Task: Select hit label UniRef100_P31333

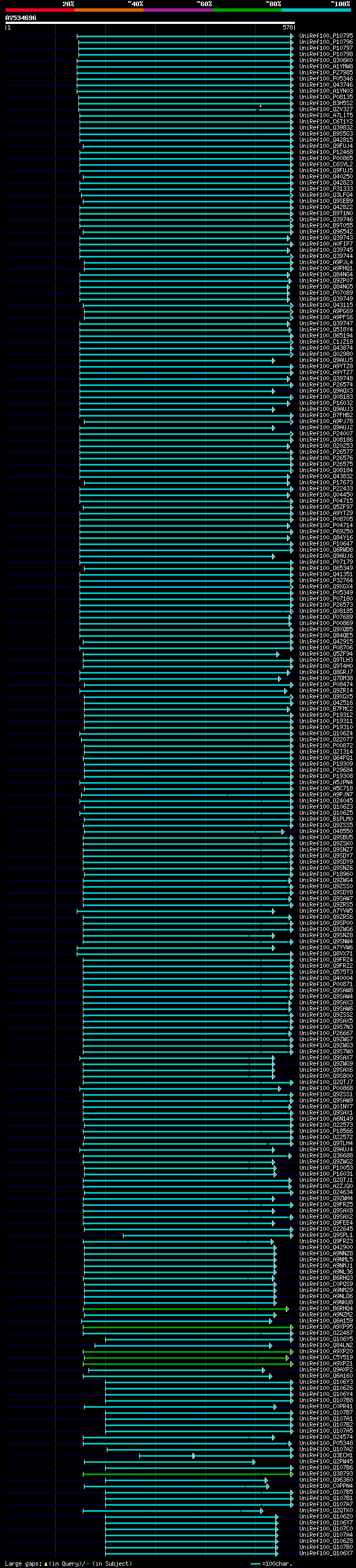Action: (x=325, y=189)
